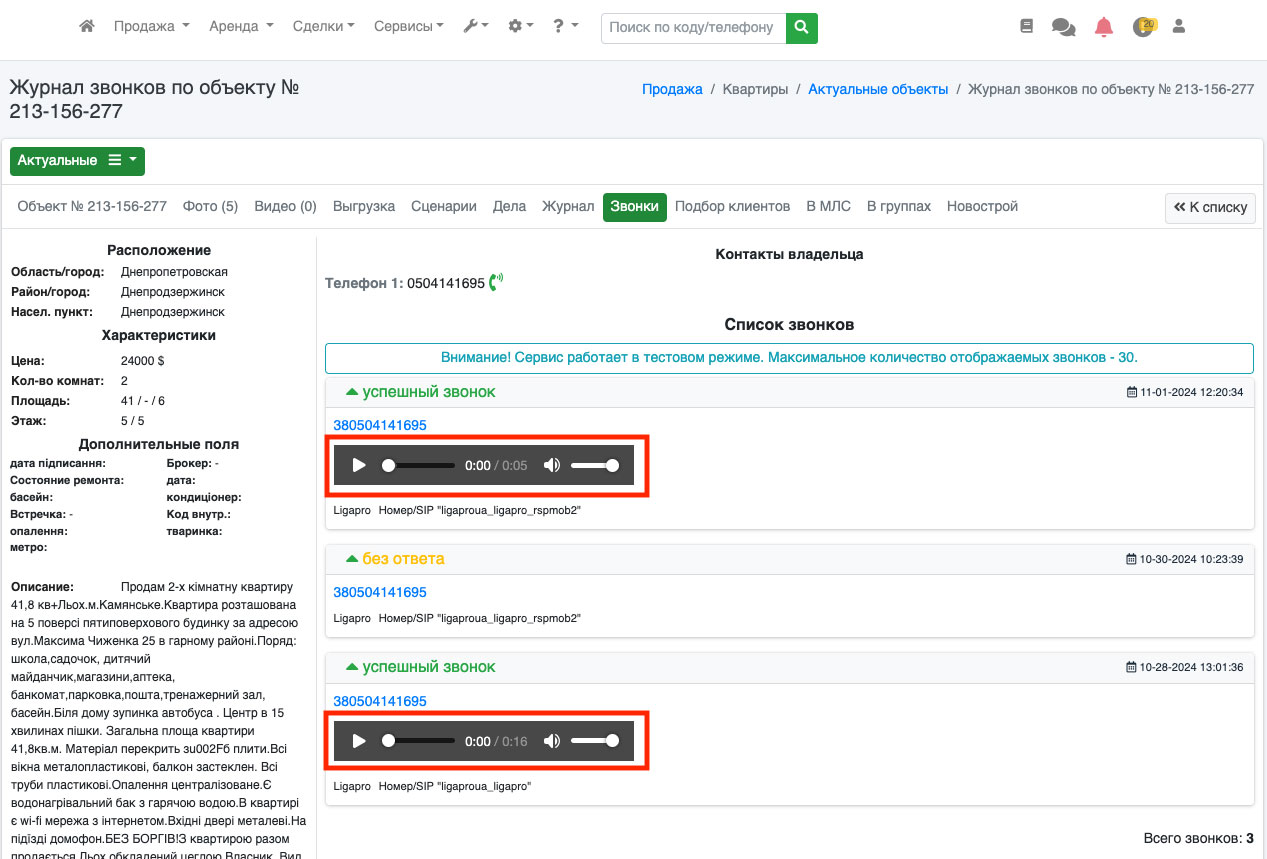
Task: Click Актуальные объекты breadcrumb link
Action: point(878,89)
